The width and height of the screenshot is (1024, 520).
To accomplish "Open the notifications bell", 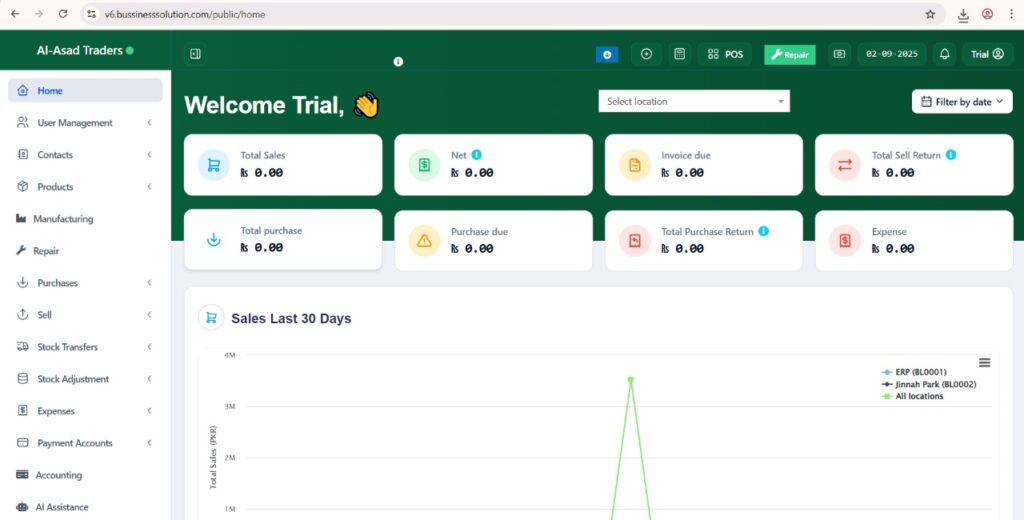I will coord(944,54).
